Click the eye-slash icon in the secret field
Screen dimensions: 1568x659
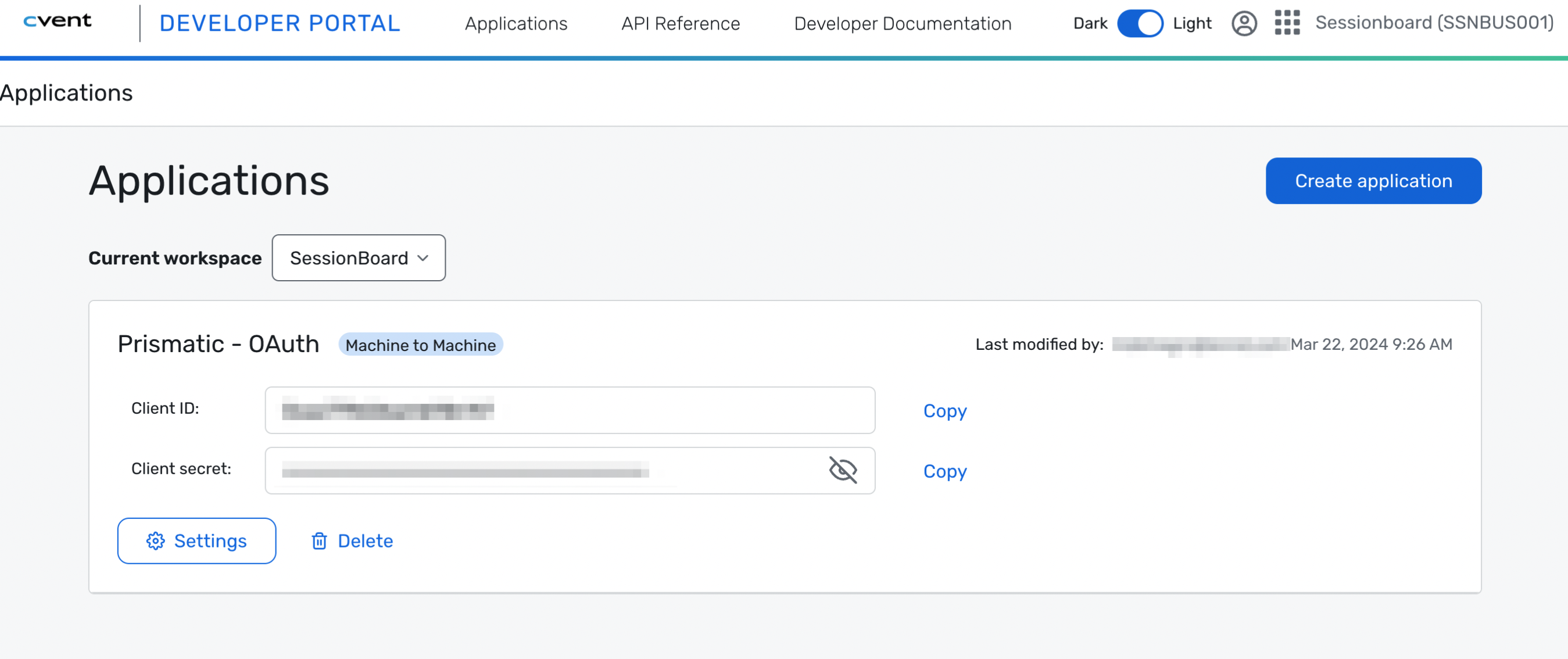[843, 470]
